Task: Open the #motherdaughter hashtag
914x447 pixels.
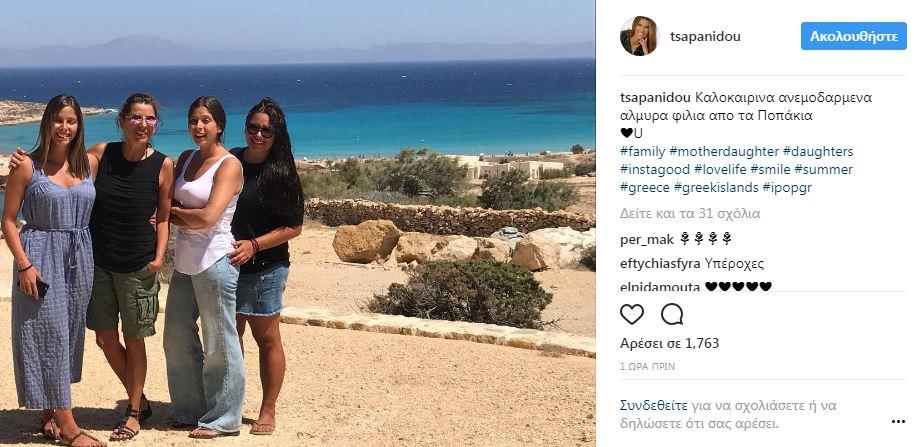Action: [x=724, y=152]
